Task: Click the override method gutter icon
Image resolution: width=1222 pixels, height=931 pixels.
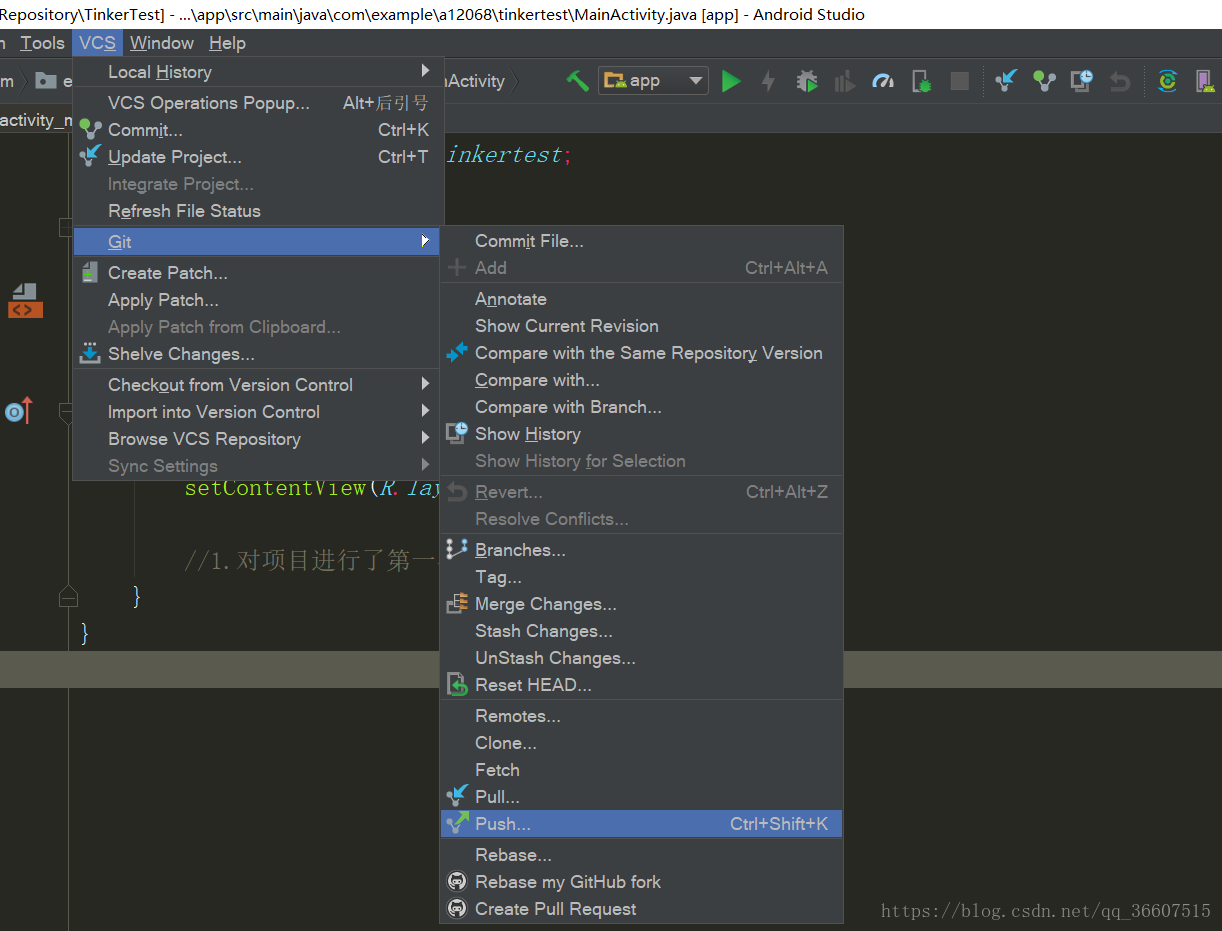Action: click(x=19, y=410)
